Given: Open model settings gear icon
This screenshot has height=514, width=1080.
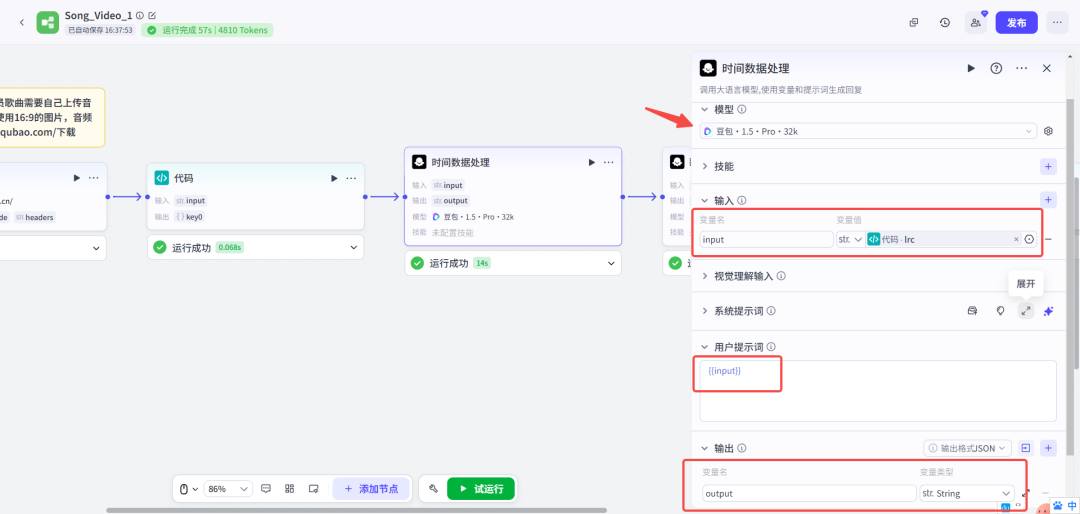Looking at the screenshot, I should (x=1048, y=131).
